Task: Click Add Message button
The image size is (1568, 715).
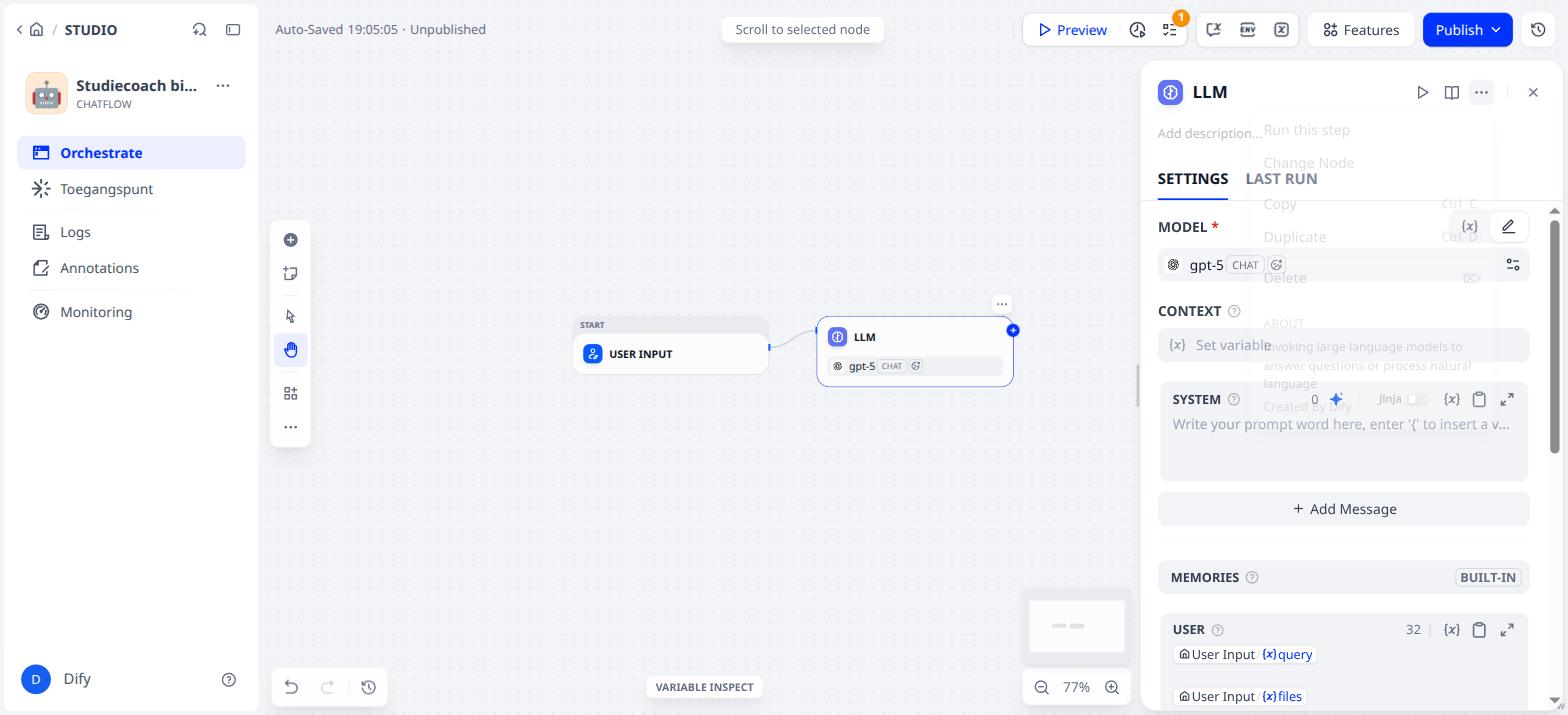Action: click(1344, 509)
